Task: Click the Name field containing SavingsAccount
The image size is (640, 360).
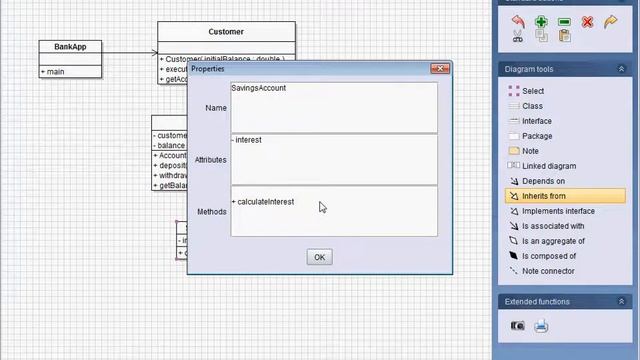Action: pyautogui.click(x=334, y=108)
